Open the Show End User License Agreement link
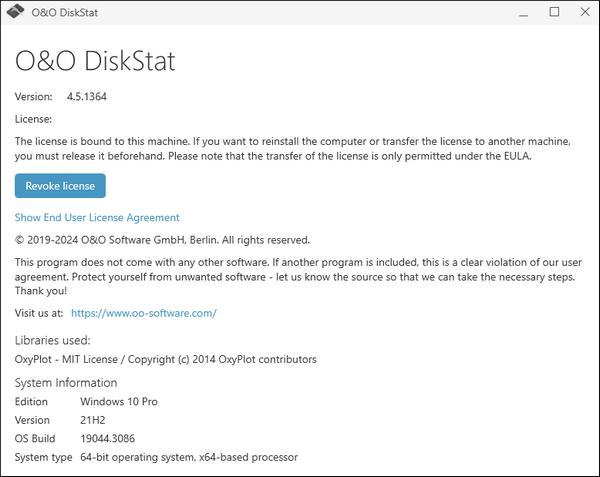The height and width of the screenshot is (477, 600). click(97, 217)
